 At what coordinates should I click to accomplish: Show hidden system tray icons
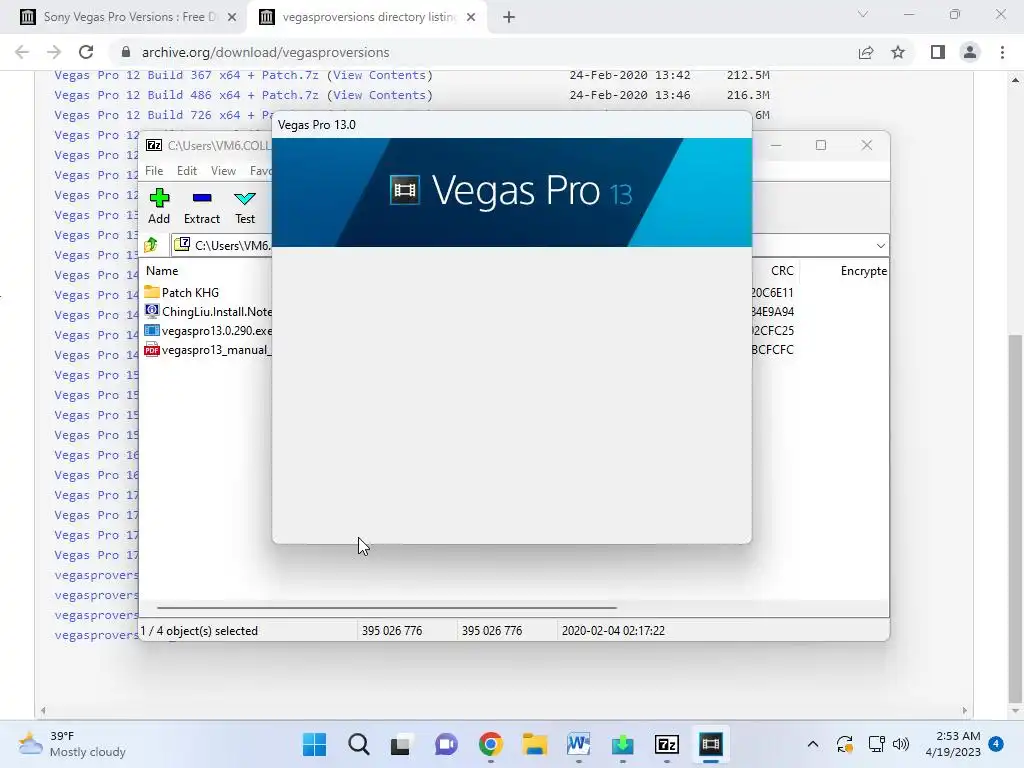[x=812, y=744]
